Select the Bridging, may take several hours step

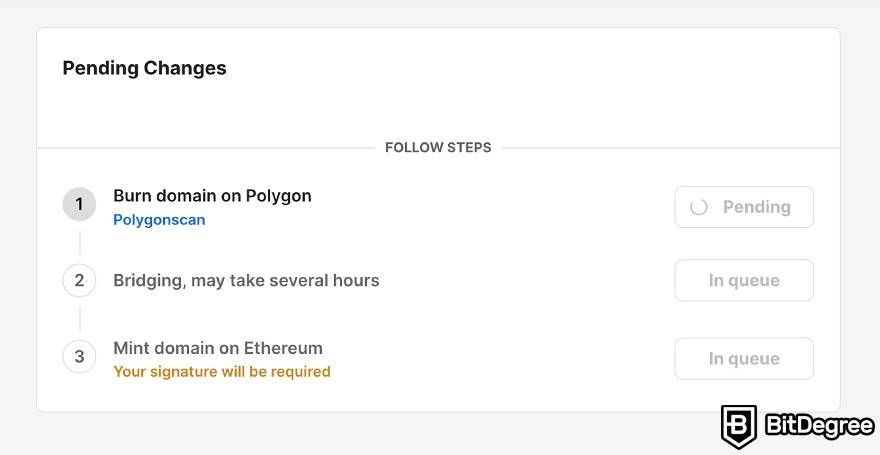pos(246,281)
